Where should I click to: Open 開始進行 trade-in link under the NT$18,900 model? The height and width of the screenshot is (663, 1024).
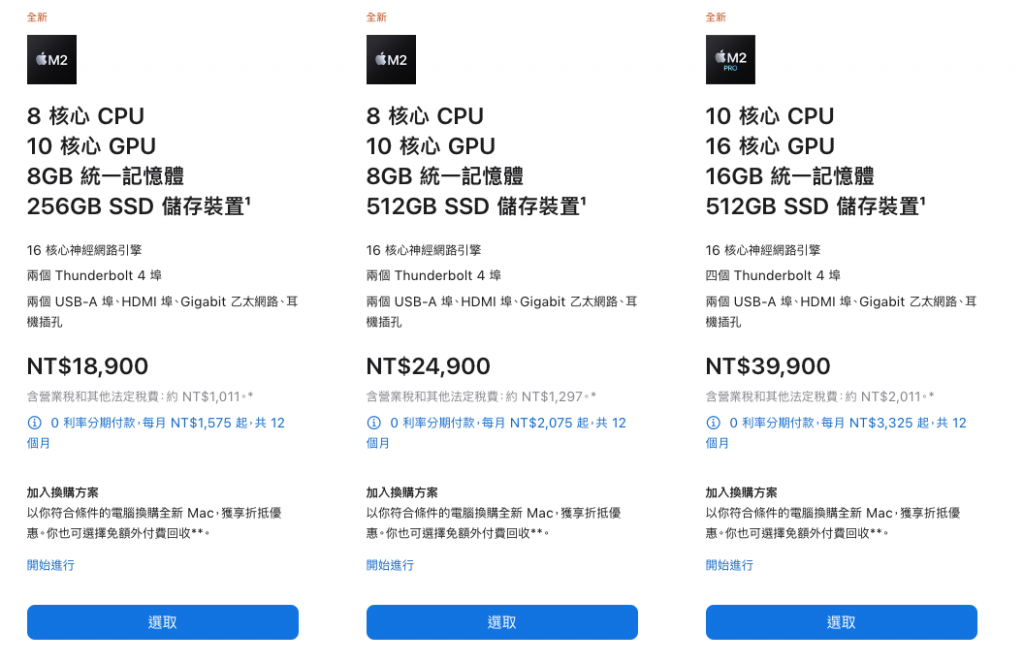(51, 565)
